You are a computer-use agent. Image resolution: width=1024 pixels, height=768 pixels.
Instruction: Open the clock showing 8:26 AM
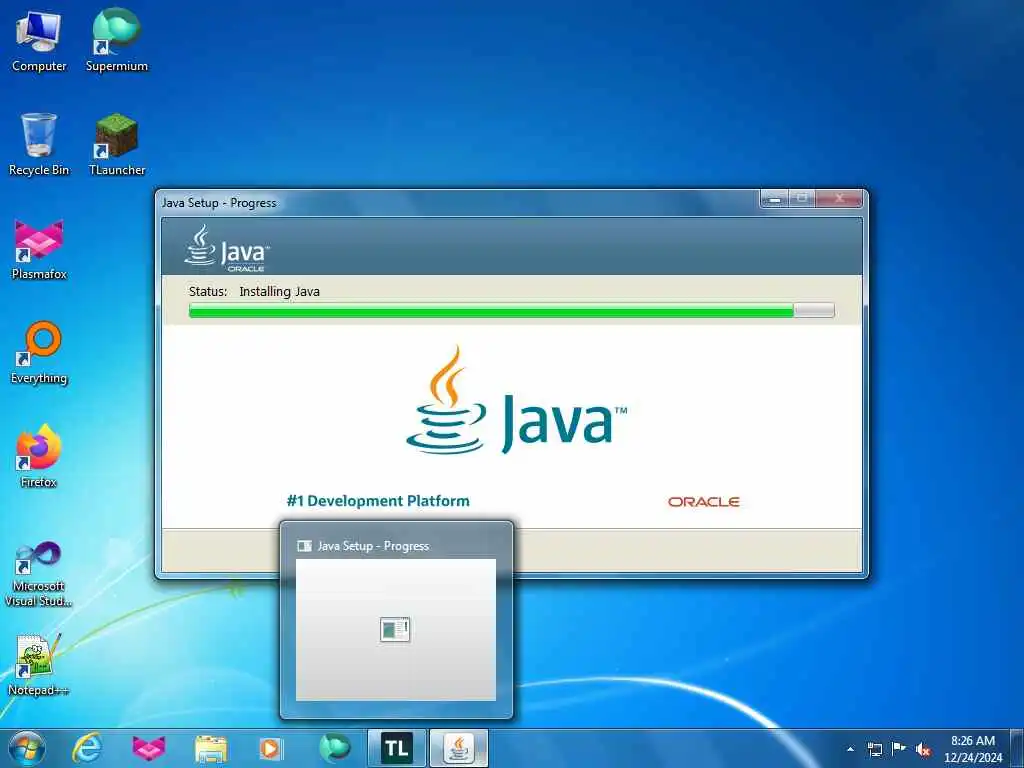coord(973,748)
